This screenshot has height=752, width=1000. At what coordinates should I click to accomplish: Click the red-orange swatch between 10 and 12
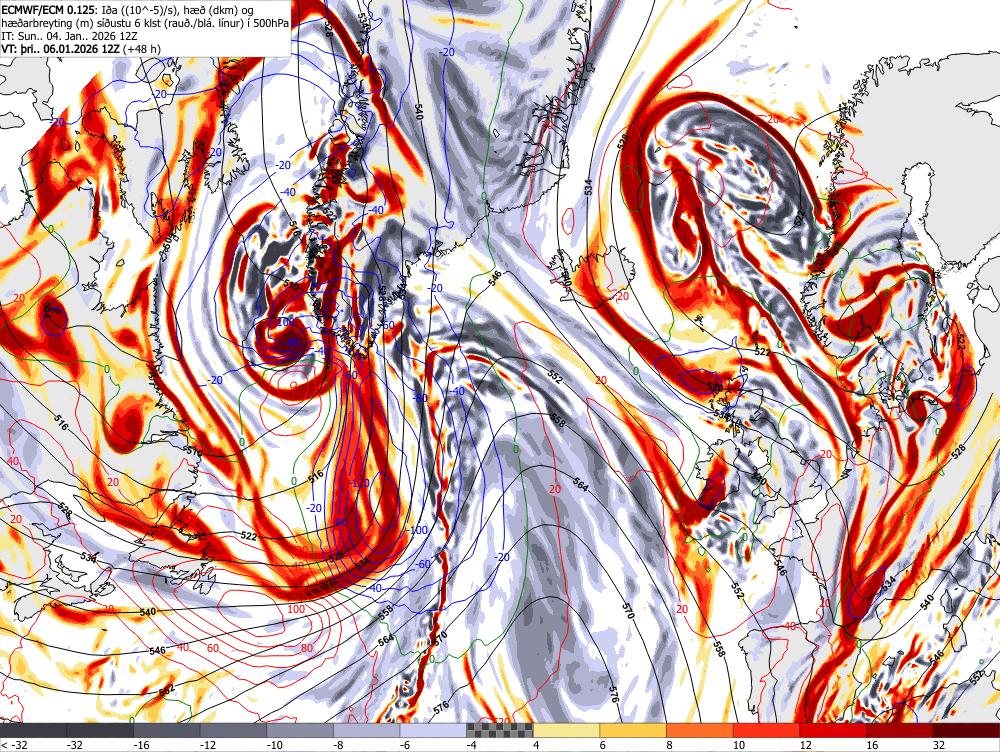click(767, 731)
